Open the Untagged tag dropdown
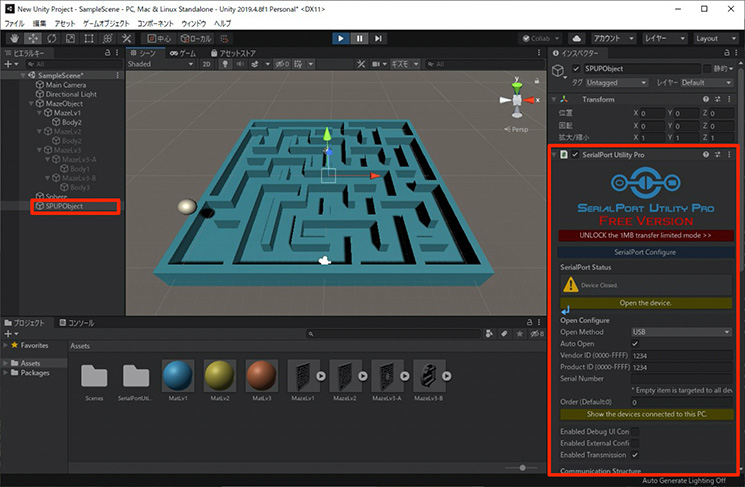745x487 pixels. coord(616,83)
